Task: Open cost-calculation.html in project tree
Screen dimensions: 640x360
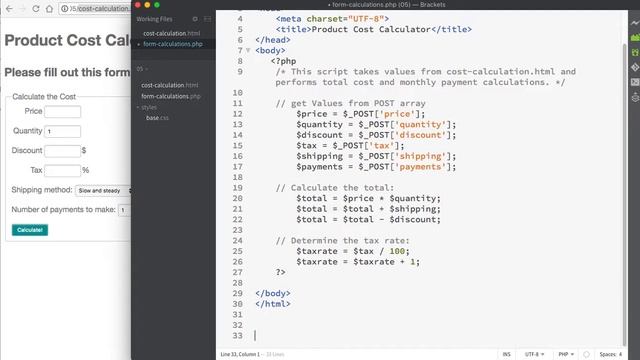Action: pos(170,85)
